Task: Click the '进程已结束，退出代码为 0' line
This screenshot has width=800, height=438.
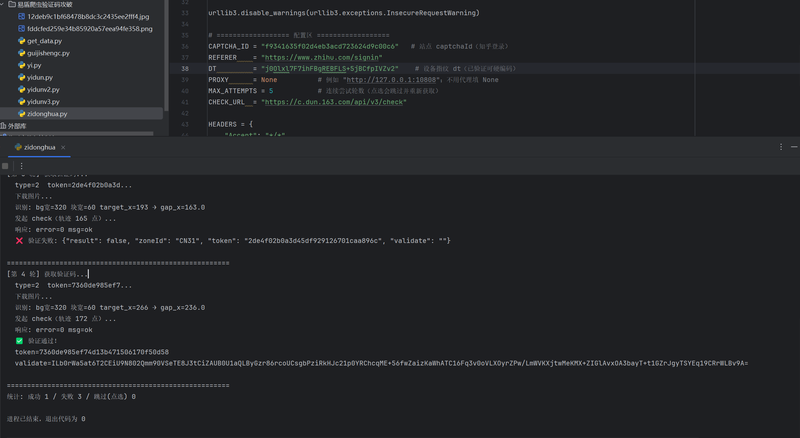Action: (46, 419)
